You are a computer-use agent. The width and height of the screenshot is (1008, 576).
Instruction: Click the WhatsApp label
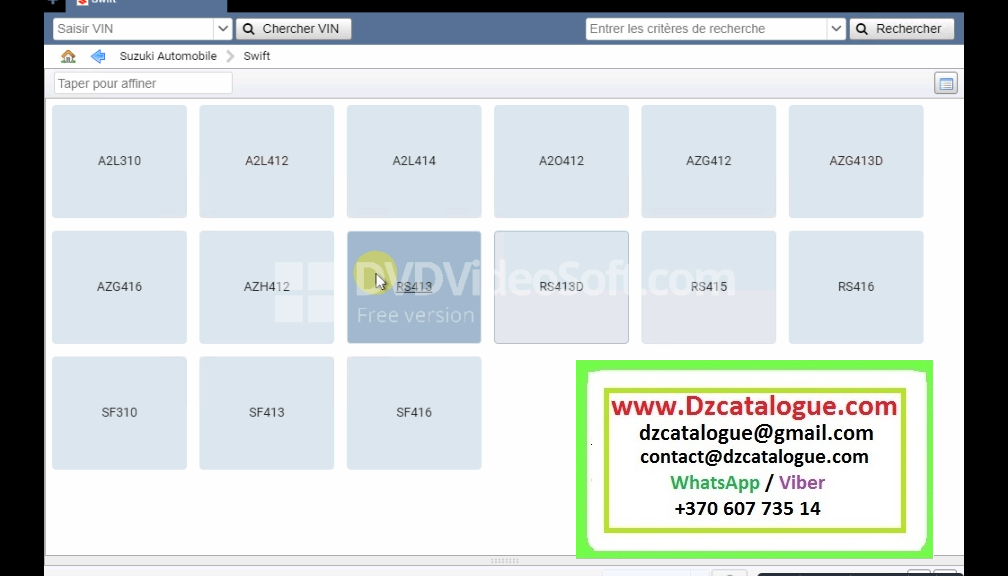715,483
